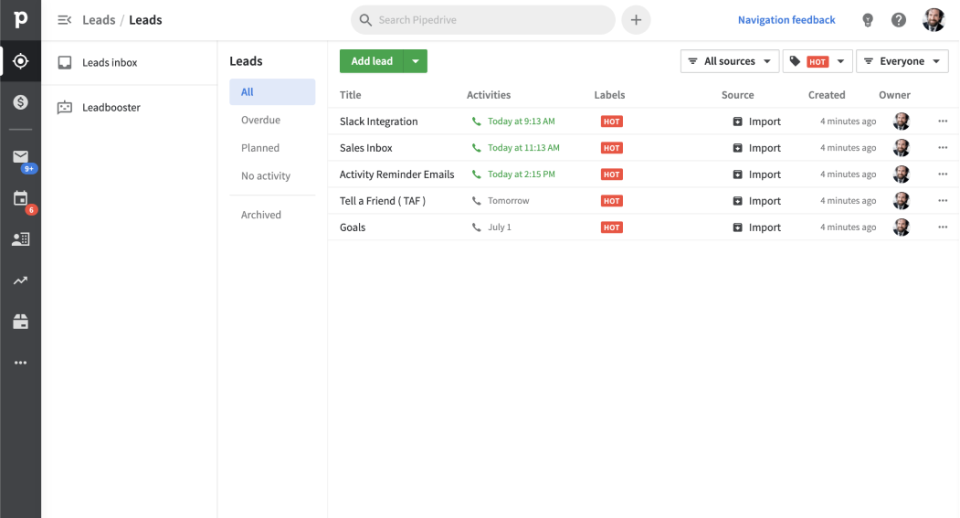Open the Leads target icon in sidebar
960x518 pixels.
pyautogui.click(x=20, y=61)
